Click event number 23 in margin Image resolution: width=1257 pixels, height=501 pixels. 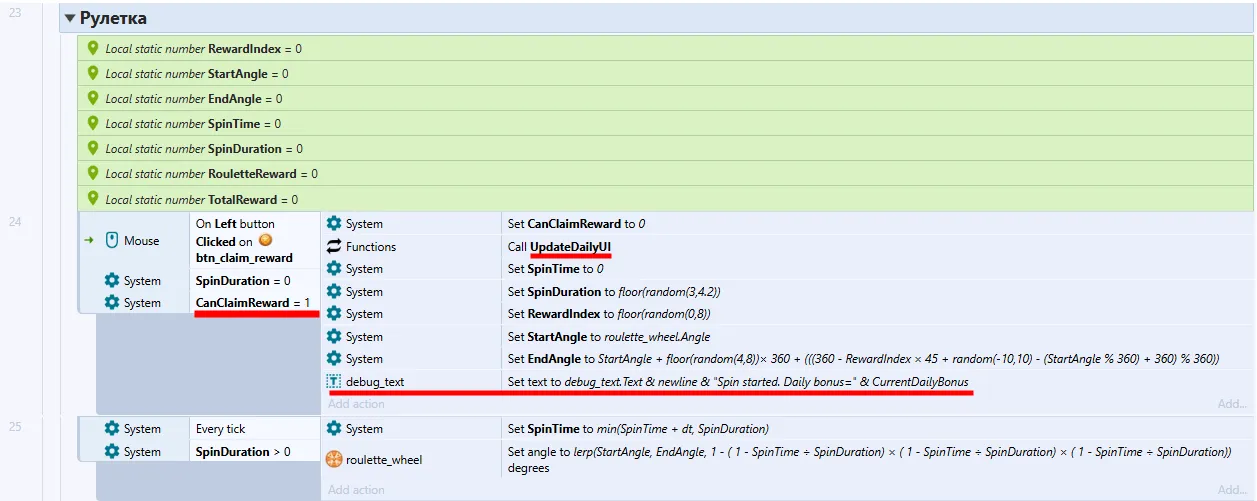14,11
